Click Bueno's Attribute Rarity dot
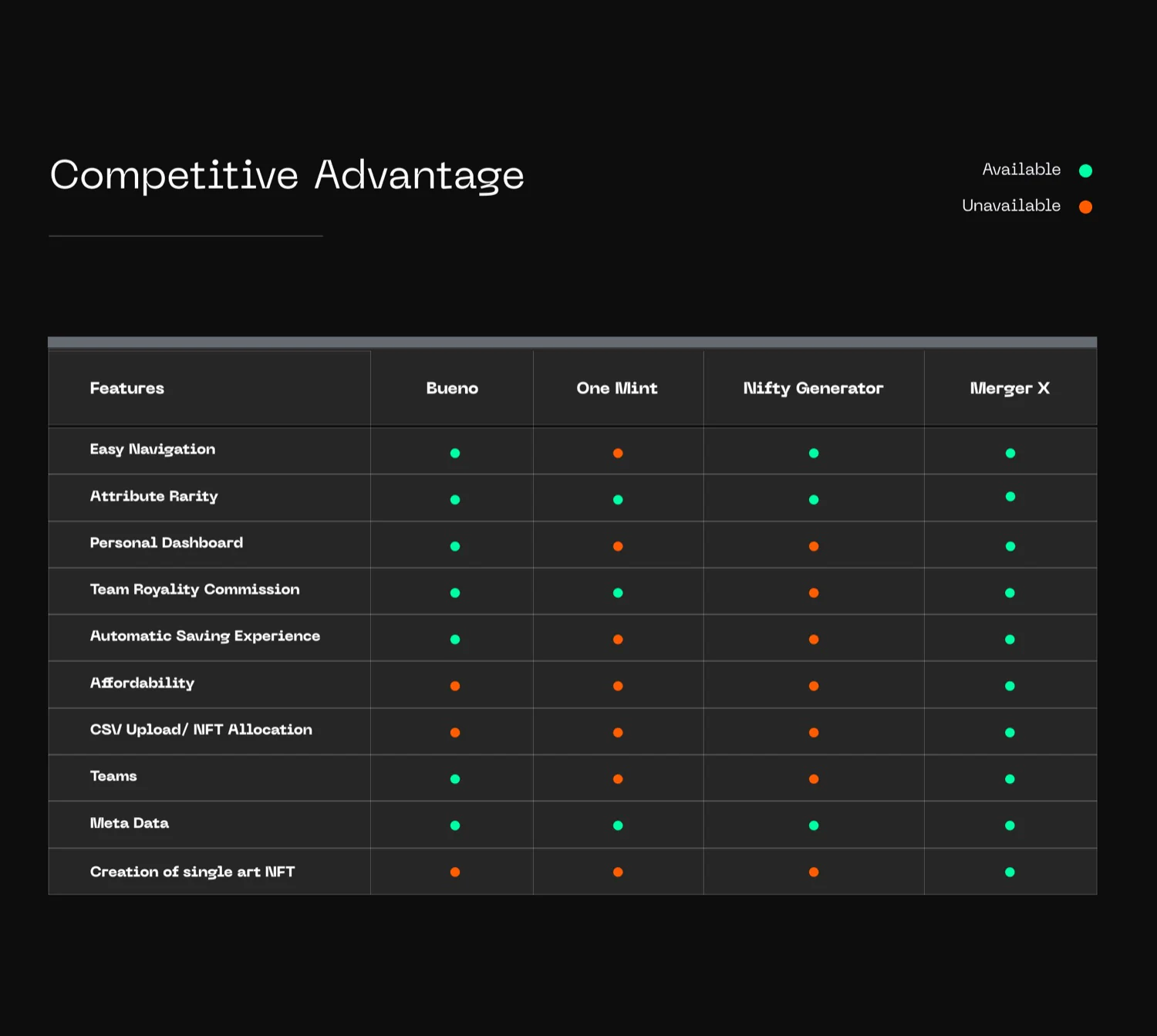Image resolution: width=1157 pixels, height=1036 pixels. 455,500
